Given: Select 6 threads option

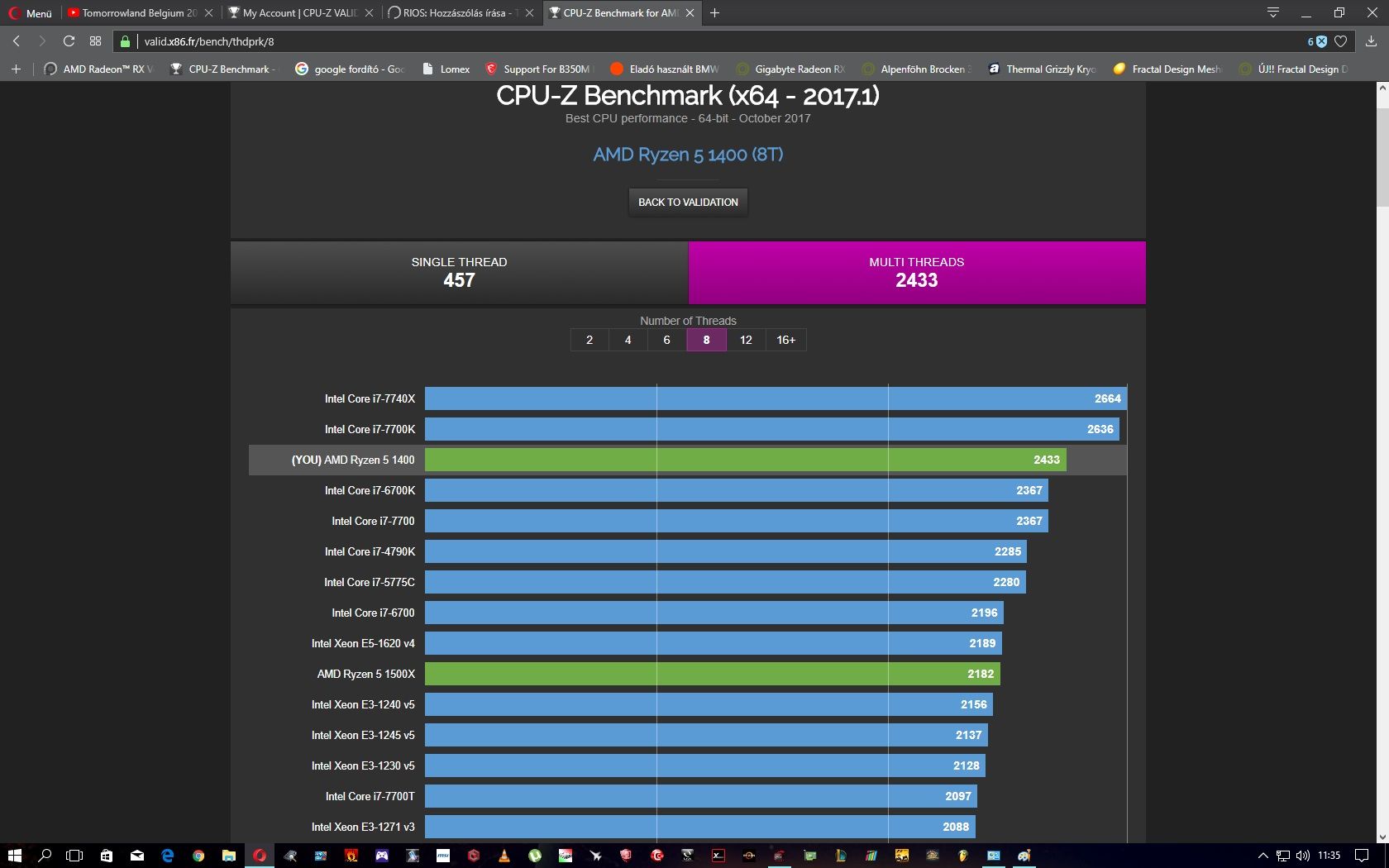Looking at the screenshot, I should pyautogui.click(x=667, y=340).
